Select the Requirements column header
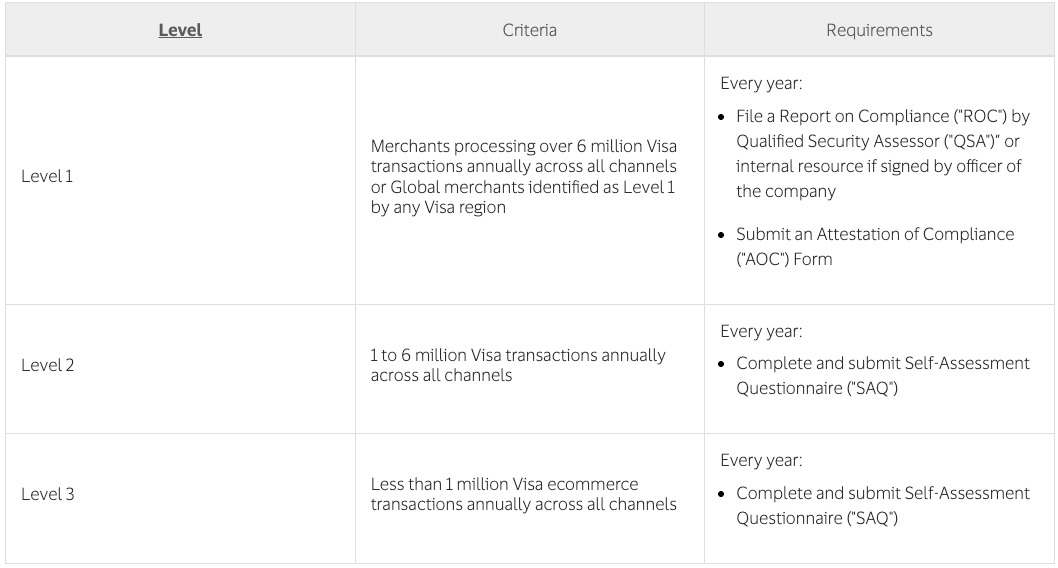This screenshot has width=1058, height=568. [x=879, y=30]
